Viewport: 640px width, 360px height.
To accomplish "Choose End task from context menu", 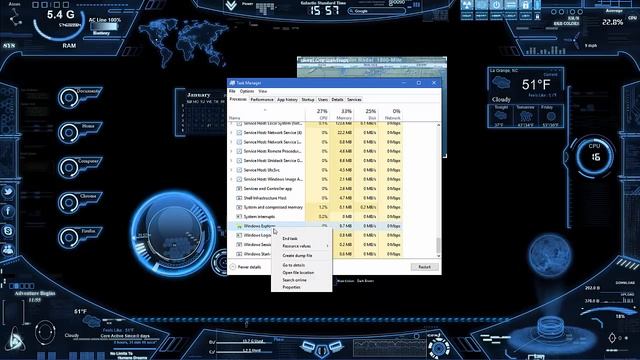I will [x=302, y=238].
